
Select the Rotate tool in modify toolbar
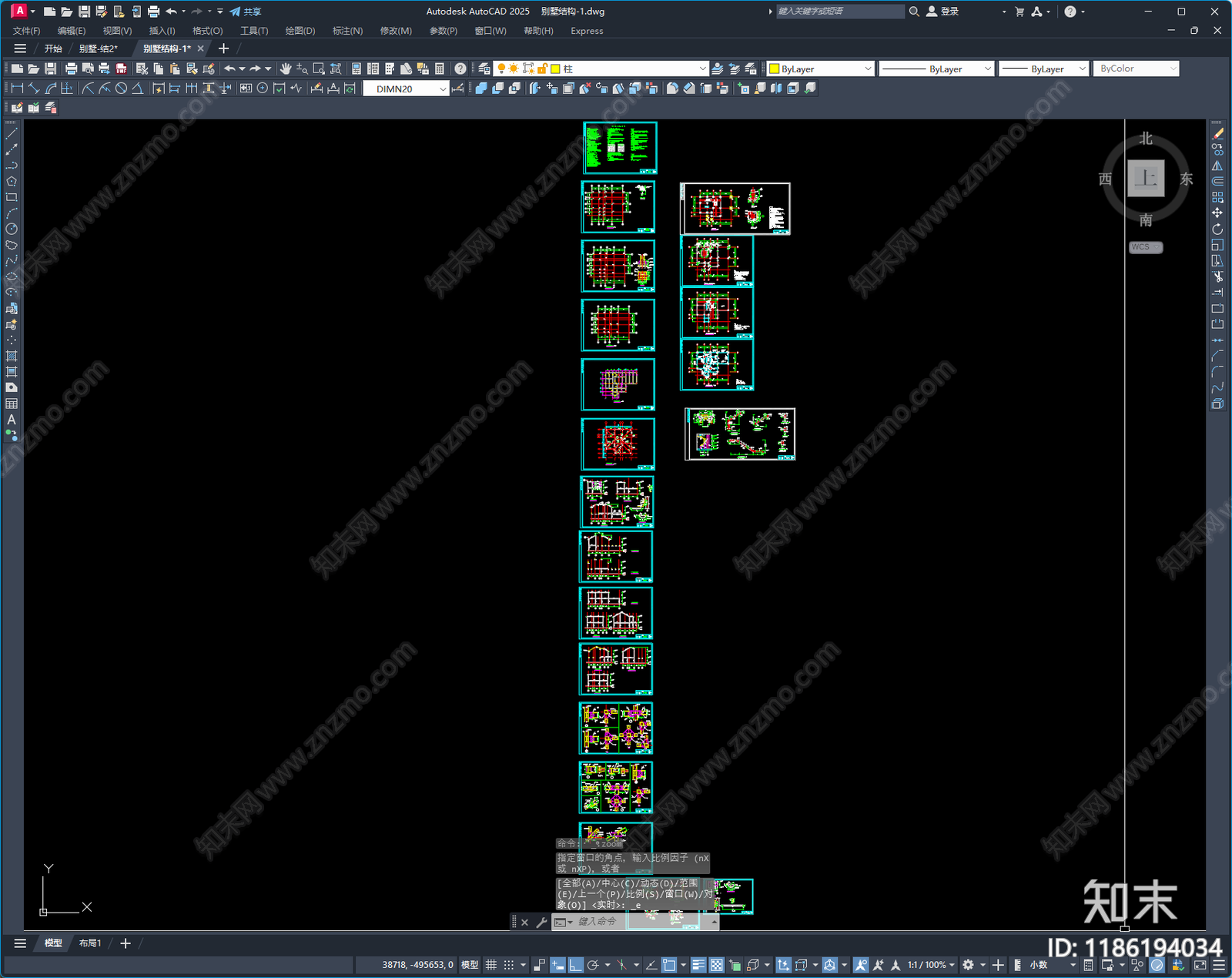pyautogui.click(x=1217, y=229)
